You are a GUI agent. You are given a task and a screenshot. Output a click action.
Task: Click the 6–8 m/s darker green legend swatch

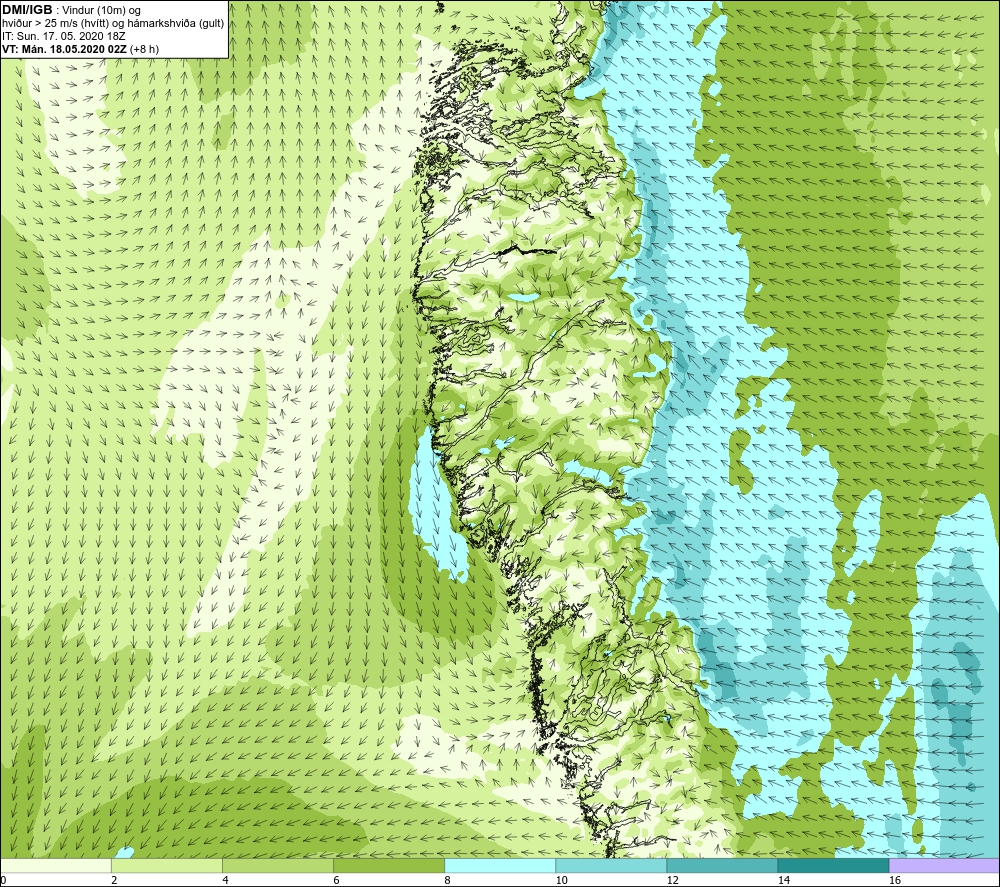tap(389, 865)
